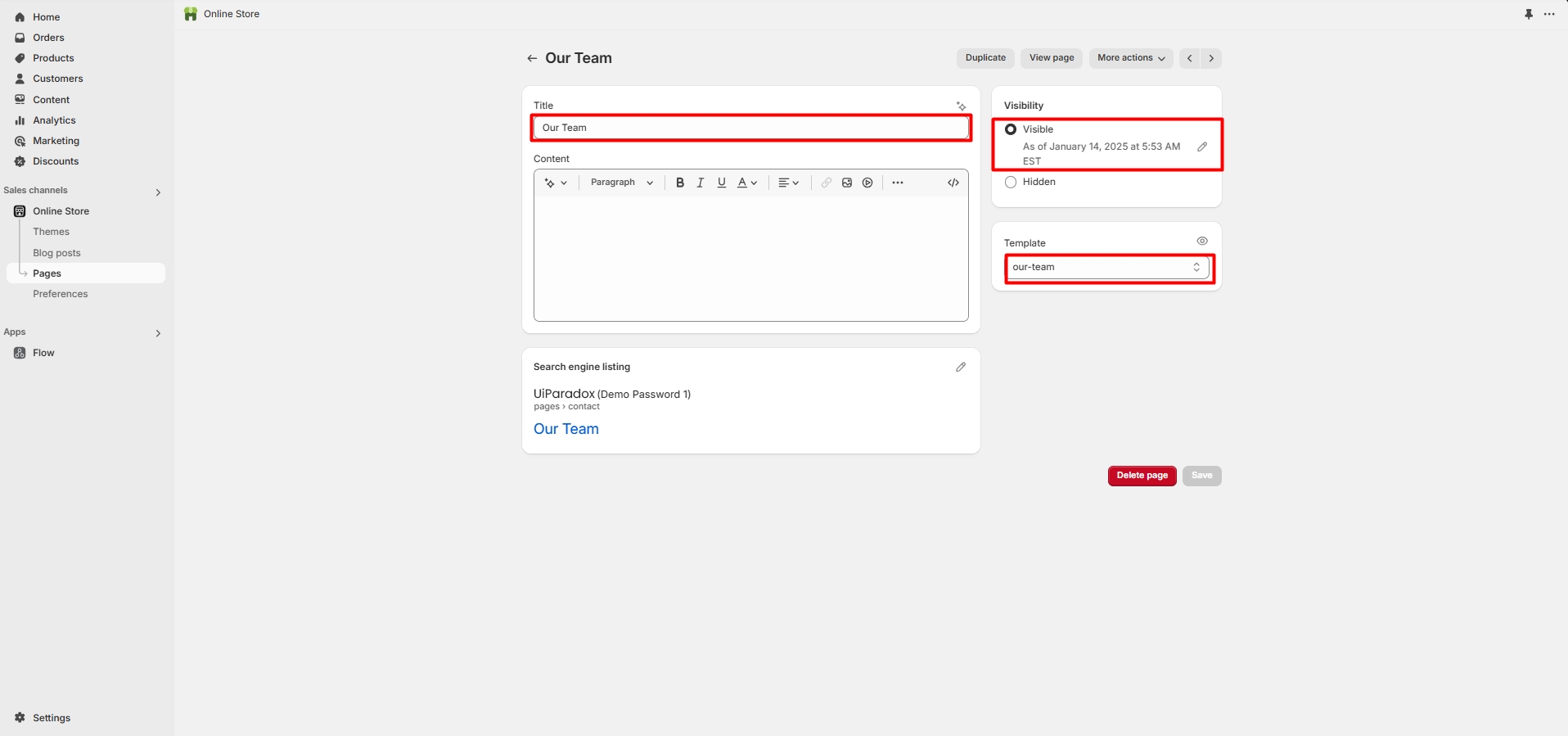Screen dimensions: 1568x736
Task: Edit the visibility date with pencil icon
Action: pos(1202,147)
